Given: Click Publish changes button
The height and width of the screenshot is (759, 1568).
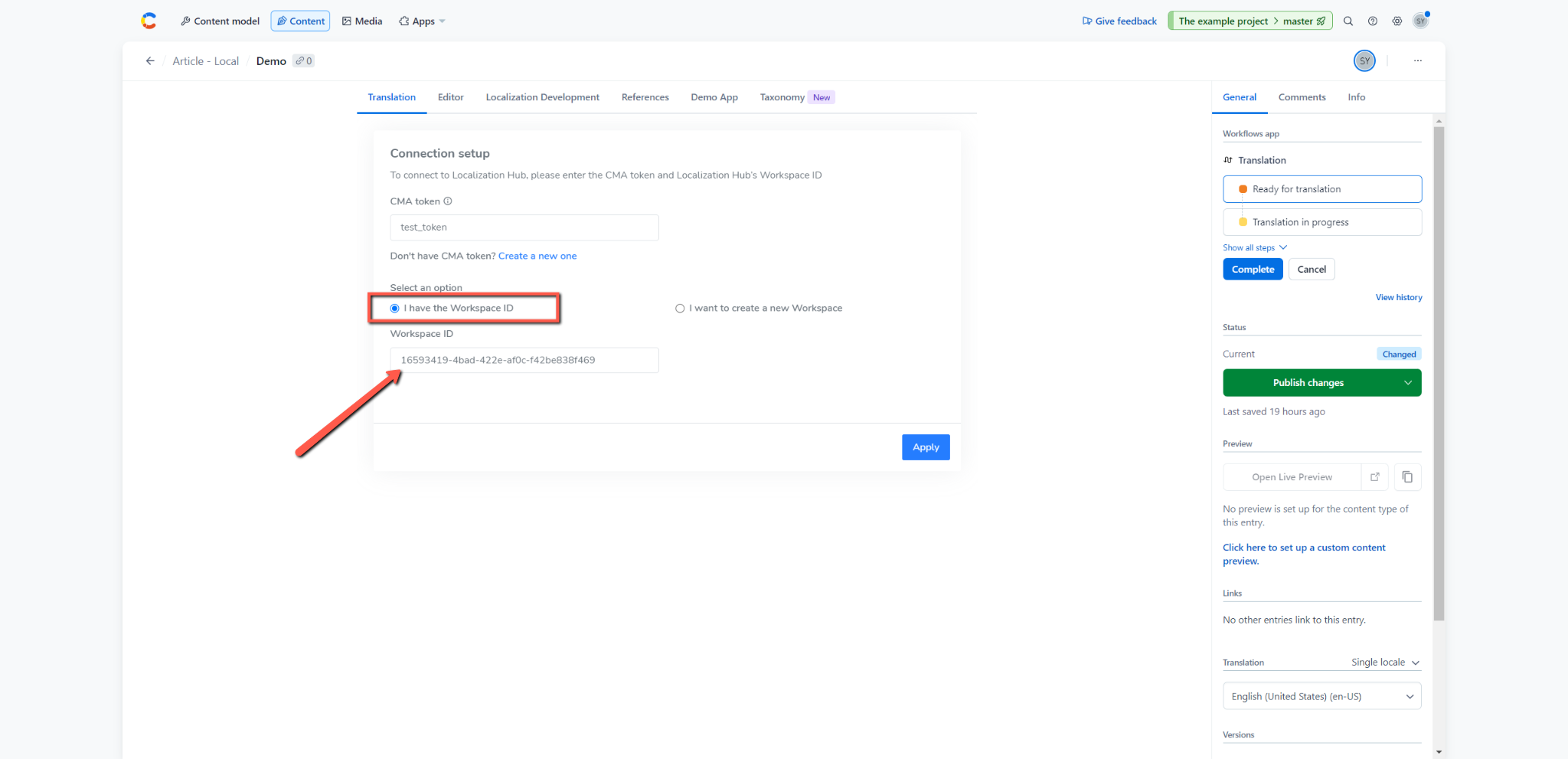Looking at the screenshot, I should pyautogui.click(x=1308, y=383).
